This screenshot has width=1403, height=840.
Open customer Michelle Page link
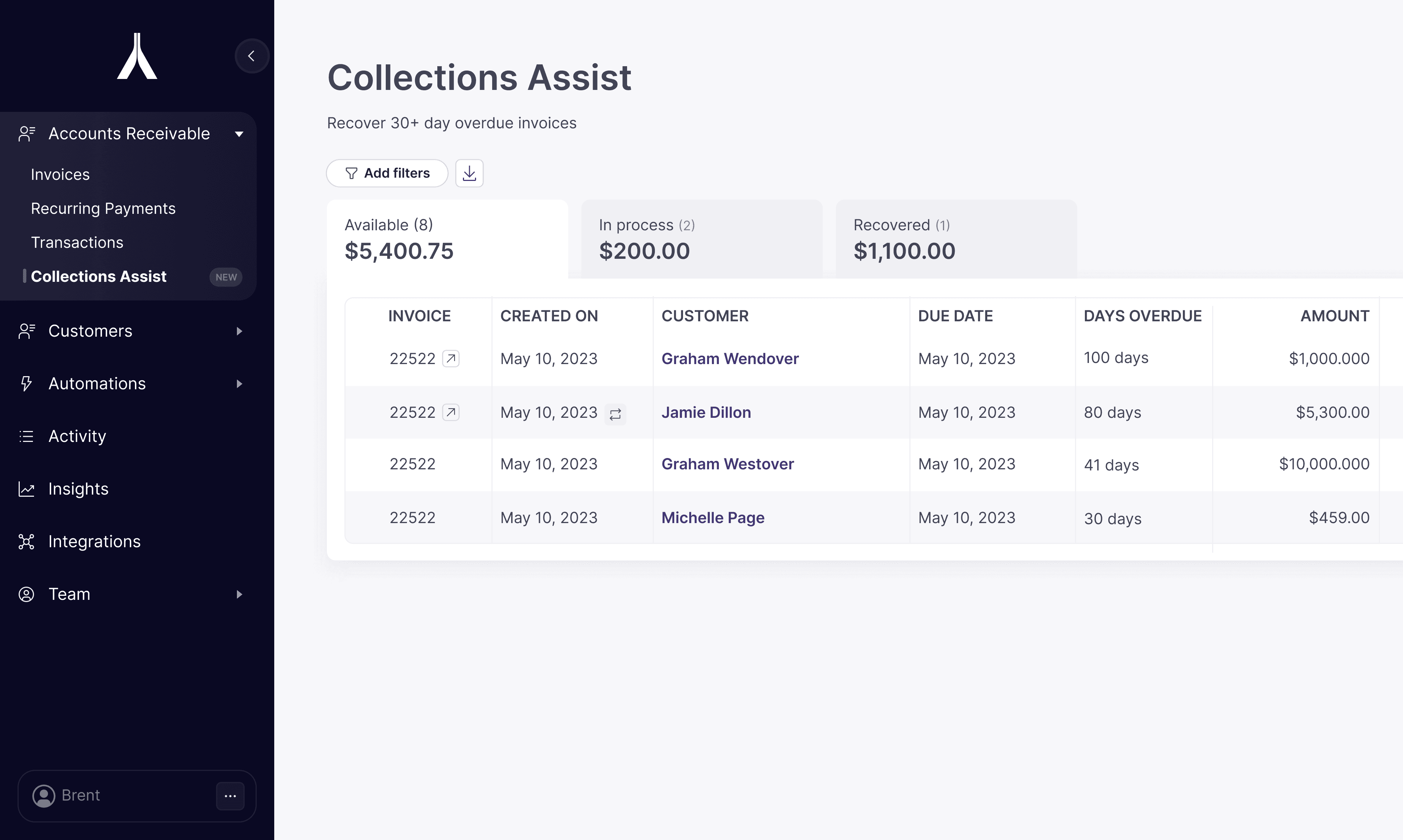713,517
